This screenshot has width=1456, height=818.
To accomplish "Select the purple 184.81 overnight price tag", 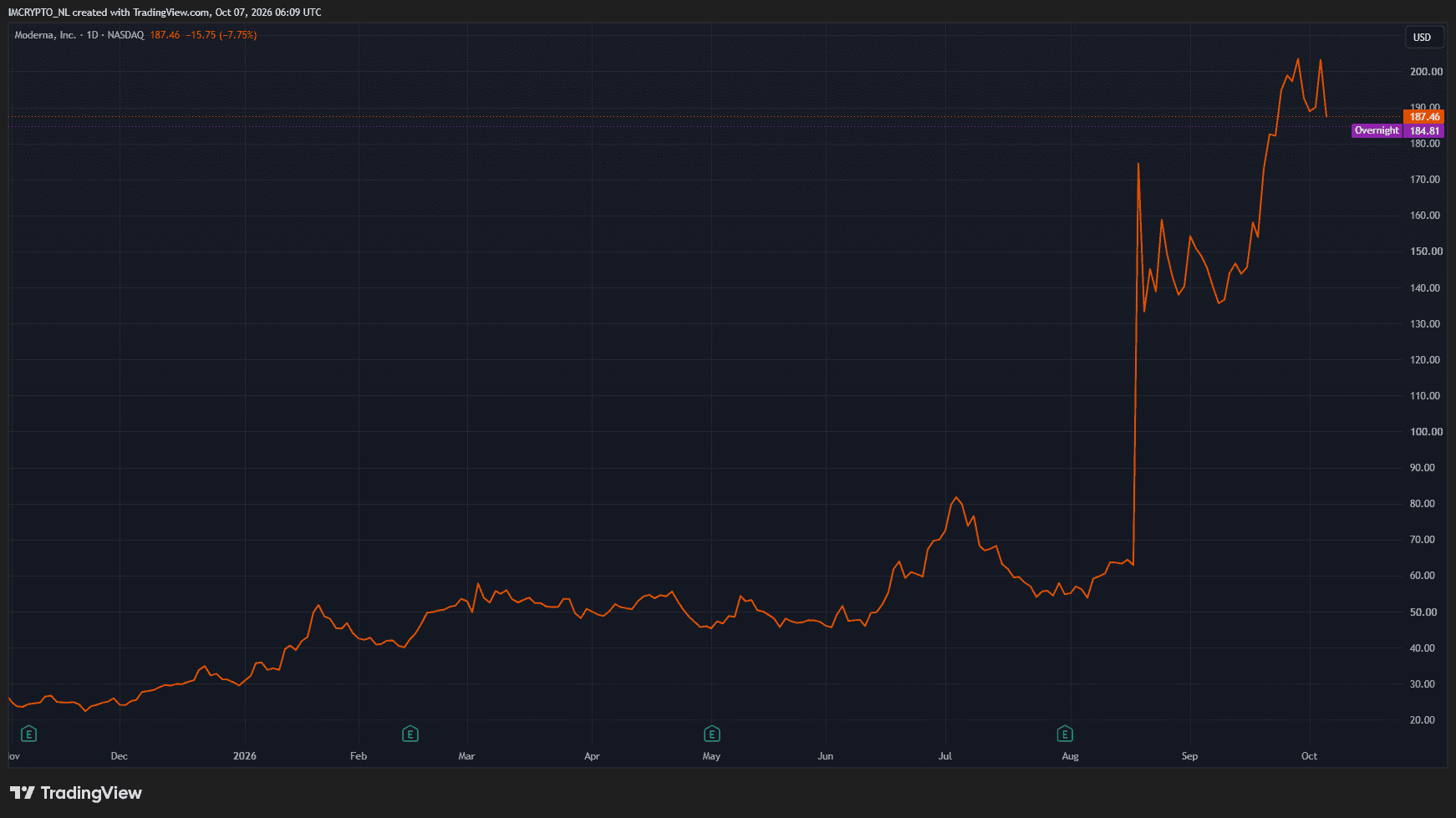I will pyautogui.click(x=1424, y=131).
